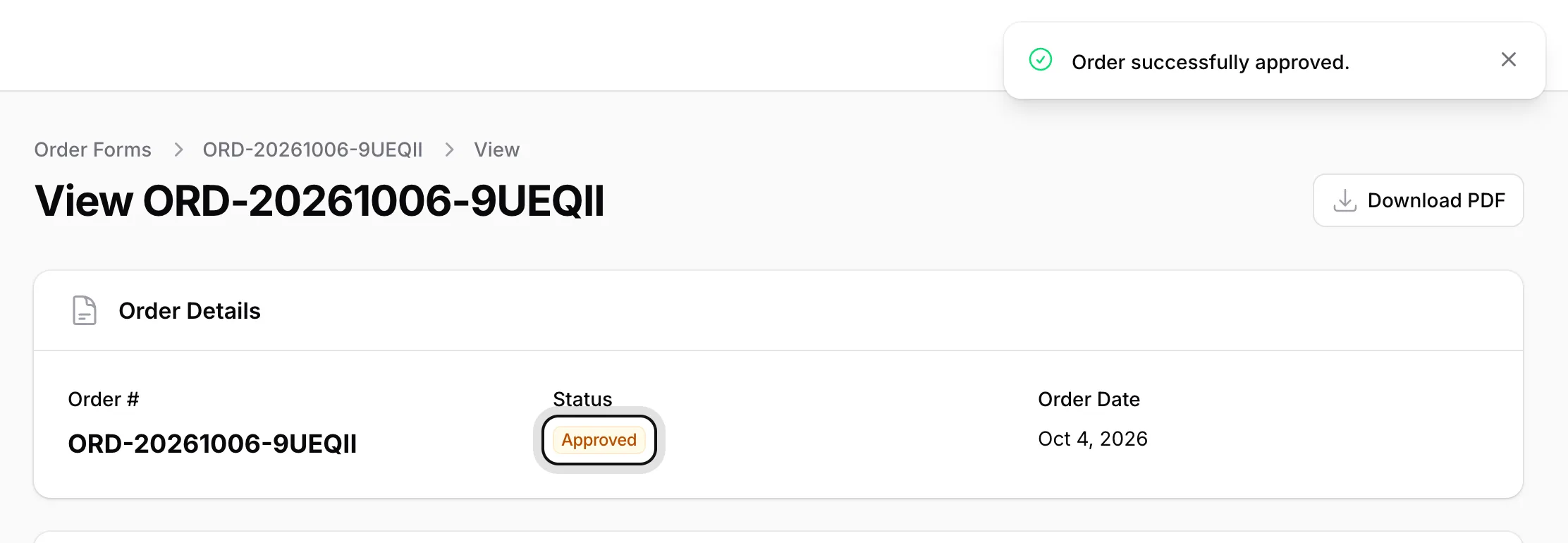The image size is (1568, 543).
Task: Click the Approved status badge
Action: click(599, 440)
